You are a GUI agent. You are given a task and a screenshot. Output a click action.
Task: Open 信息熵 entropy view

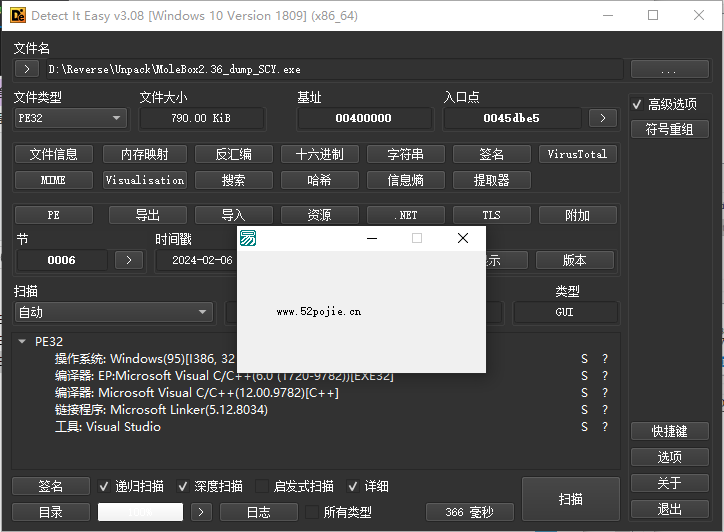[405, 180]
